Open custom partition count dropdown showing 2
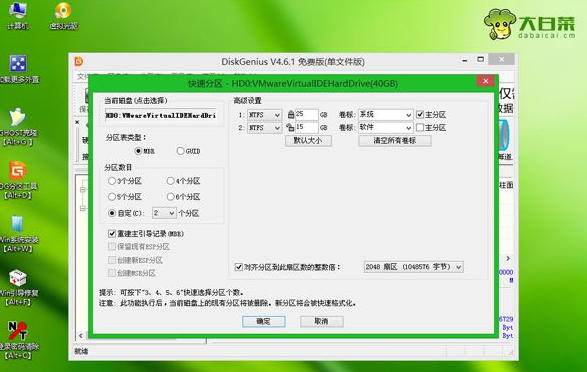 click(x=164, y=213)
